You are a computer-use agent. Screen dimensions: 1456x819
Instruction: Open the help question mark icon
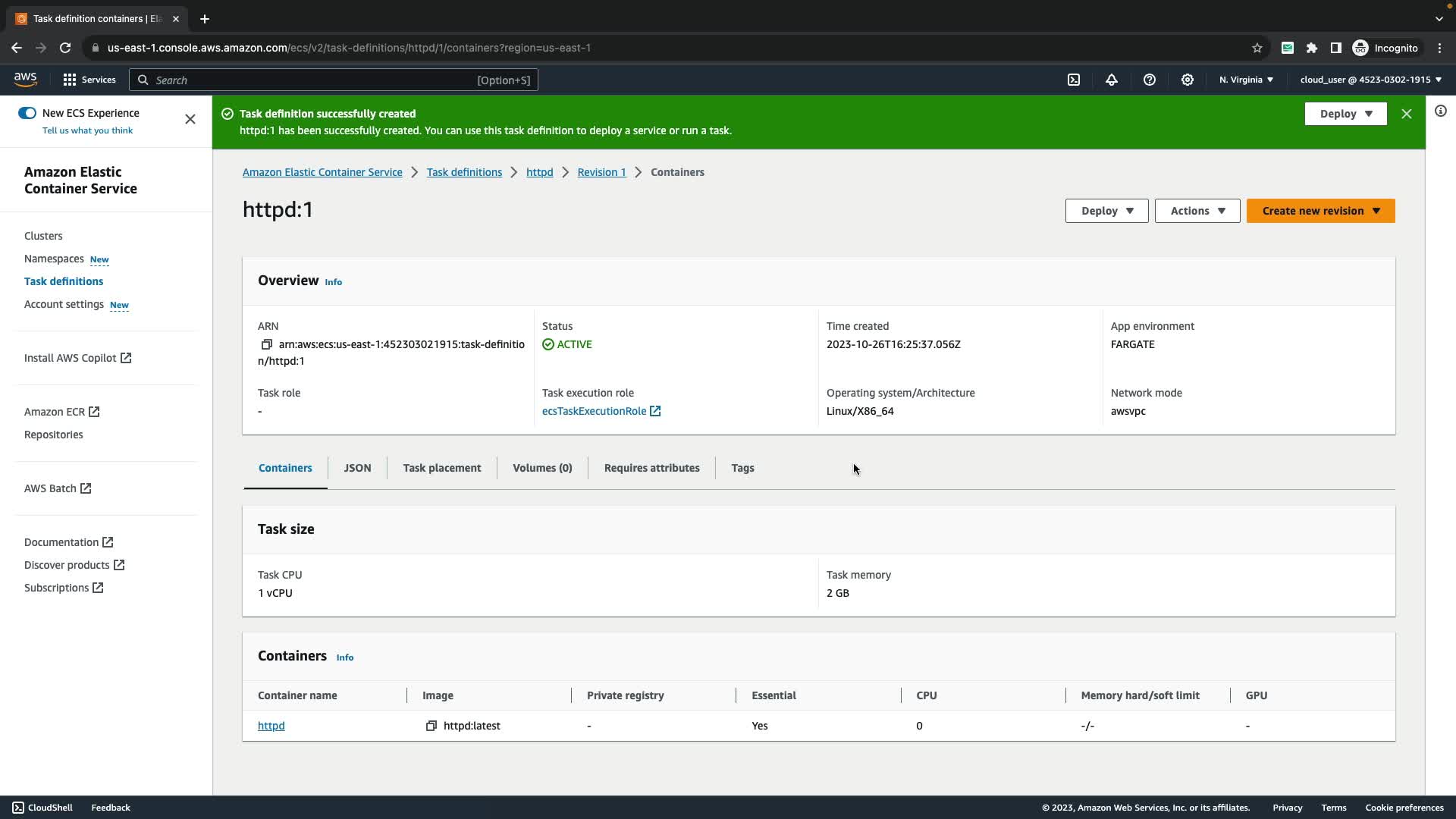point(1150,80)
